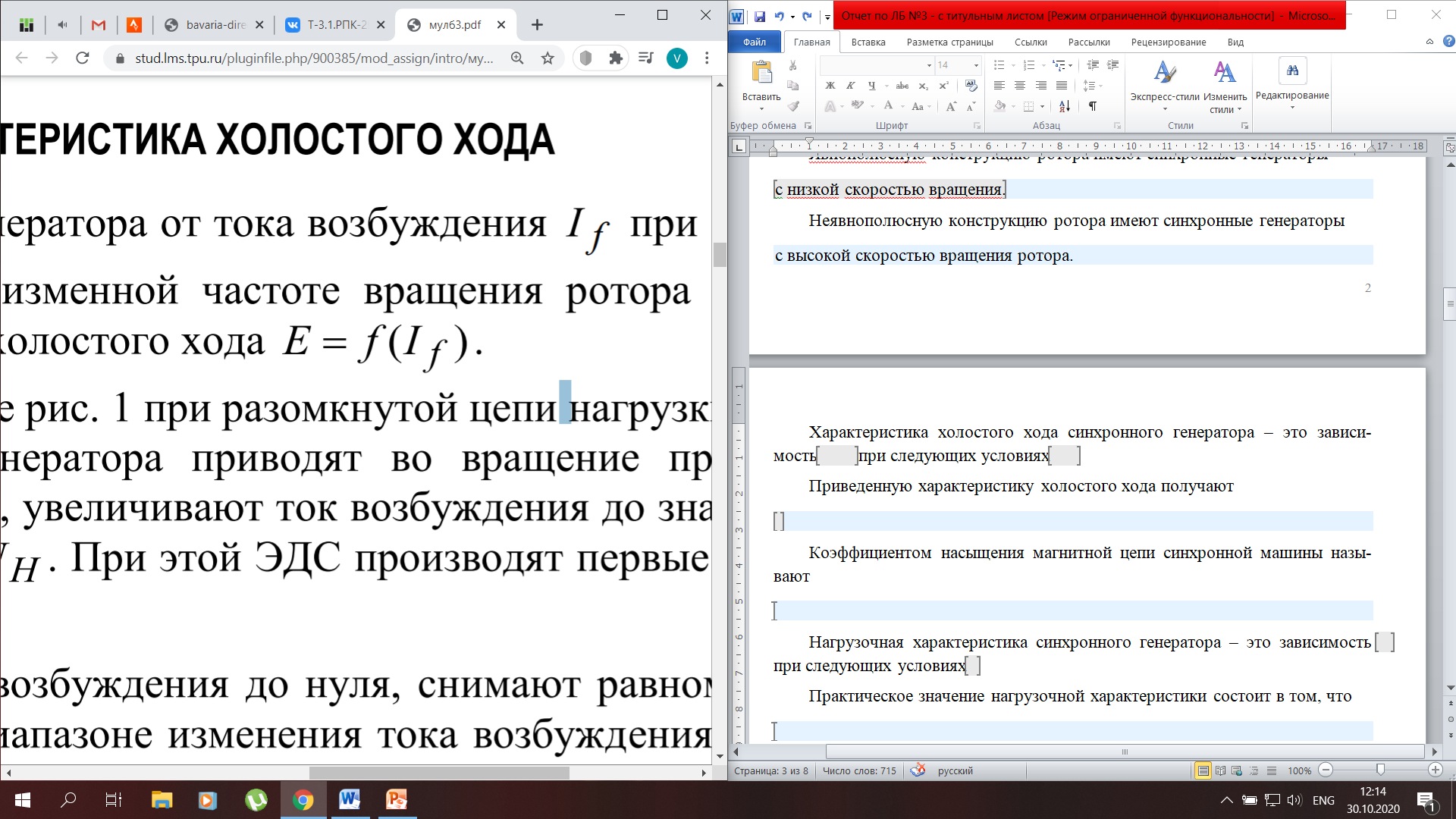The width and height of the screenshot is (1456, 819).
Task: Align paragraph text to center
Action: coord(1020,86)
